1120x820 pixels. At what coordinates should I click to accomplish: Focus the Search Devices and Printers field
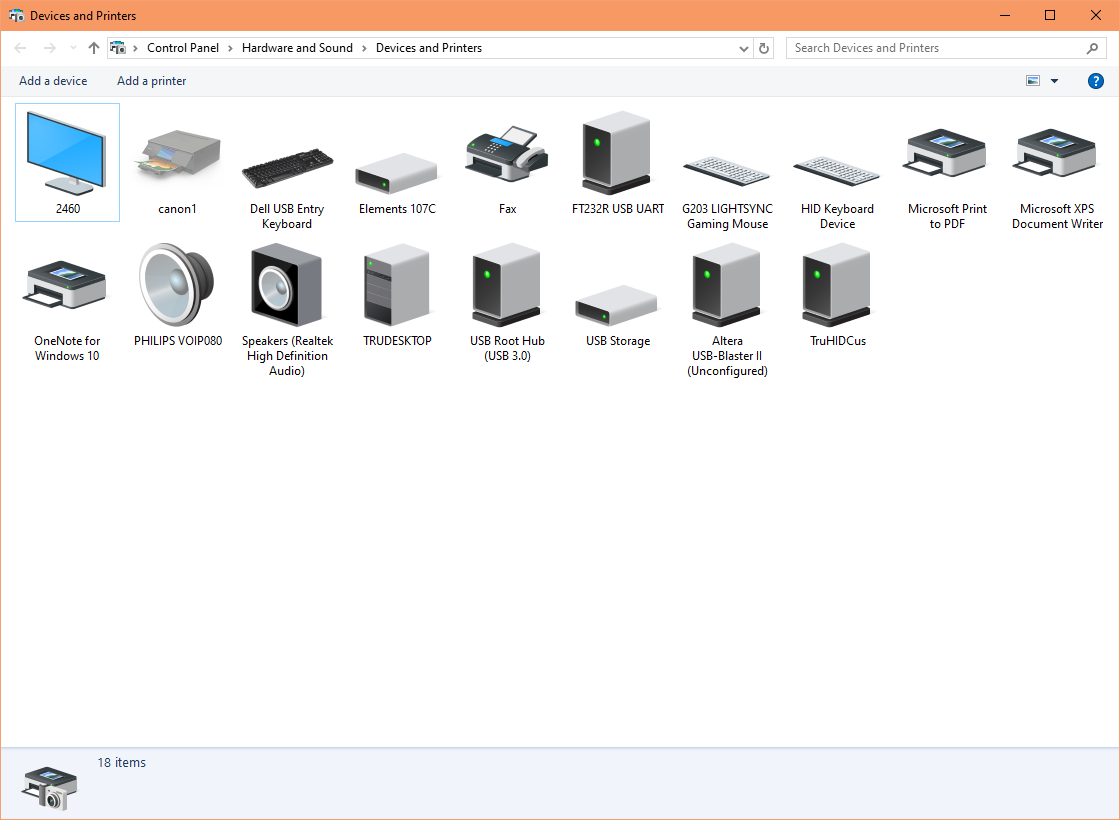click(x=946, y=48)
